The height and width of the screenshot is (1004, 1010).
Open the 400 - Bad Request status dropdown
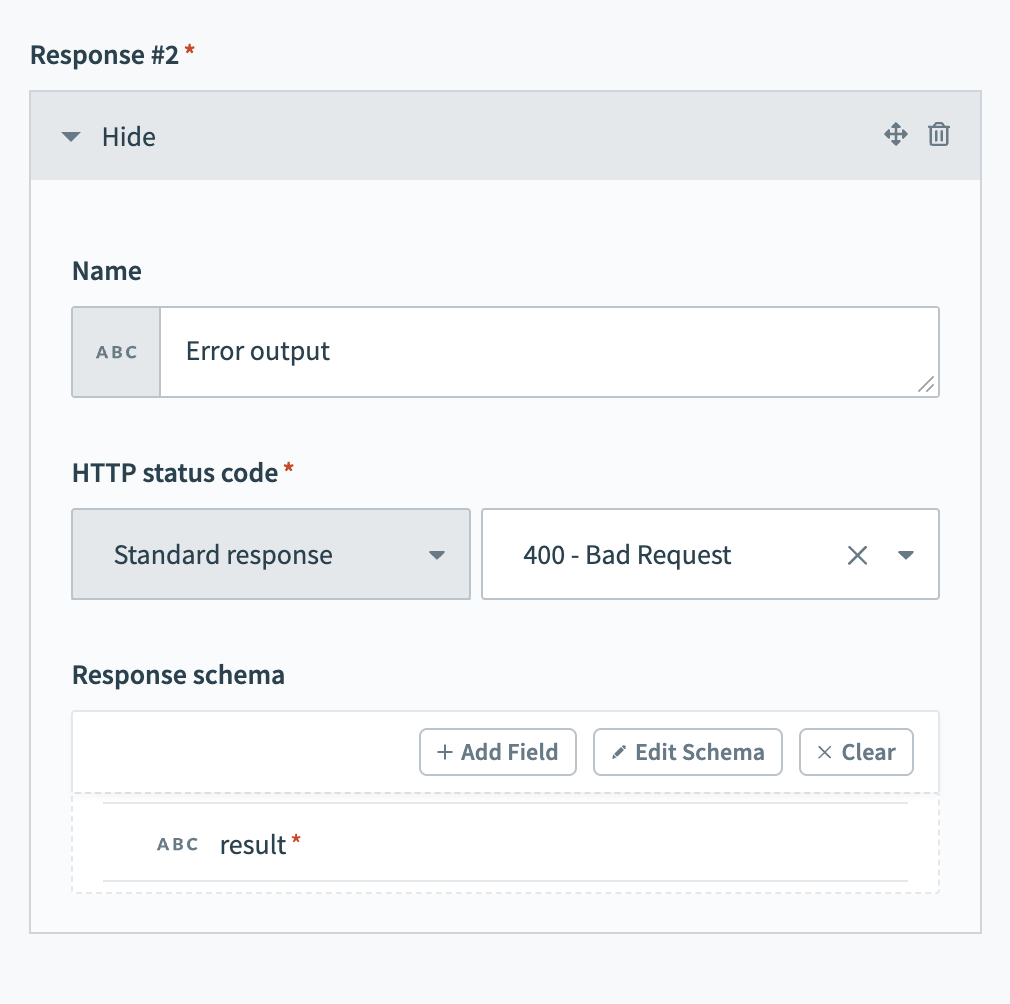904,554
